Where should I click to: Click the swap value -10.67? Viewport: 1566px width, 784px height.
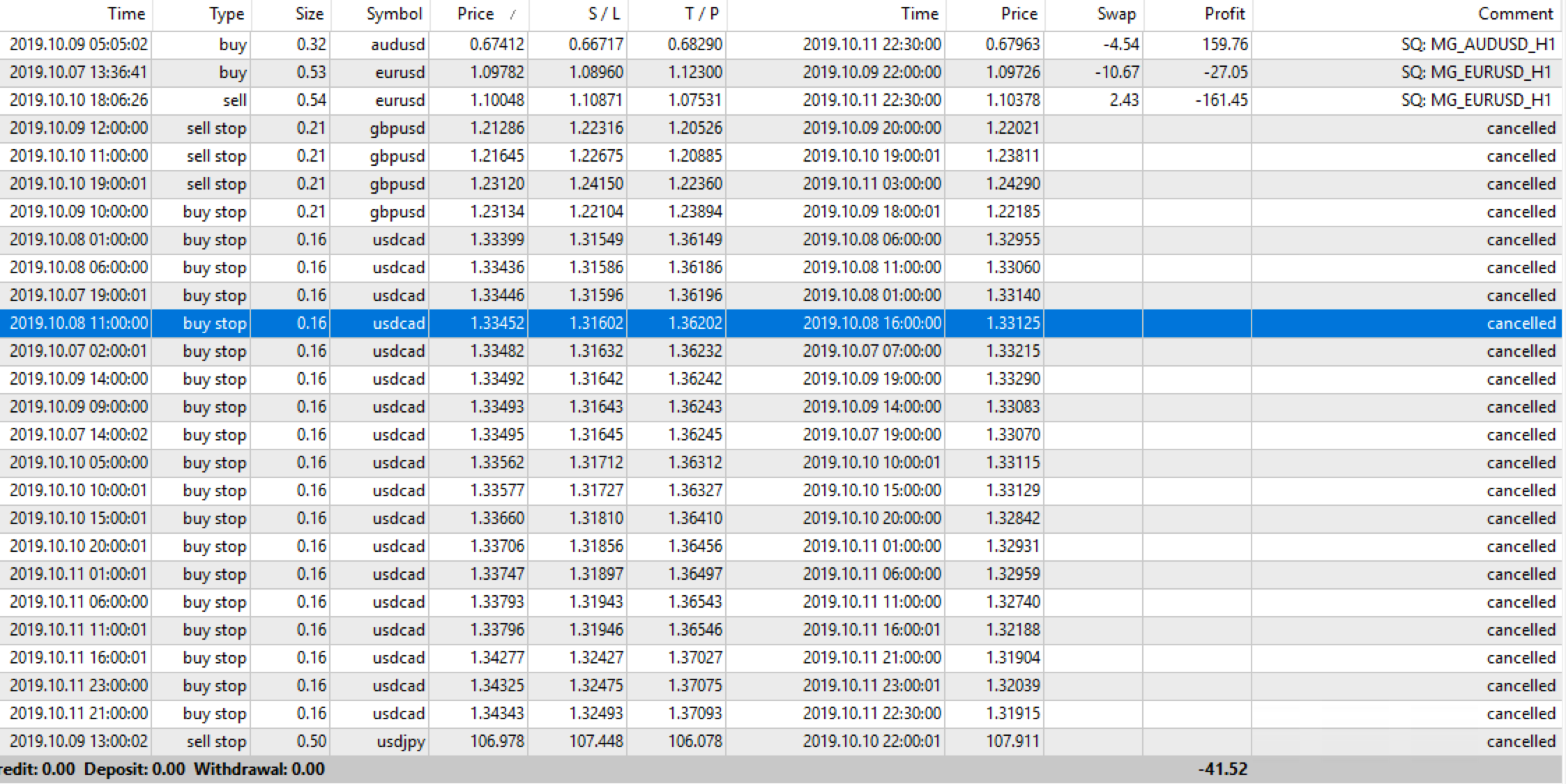pos(1116,72)
